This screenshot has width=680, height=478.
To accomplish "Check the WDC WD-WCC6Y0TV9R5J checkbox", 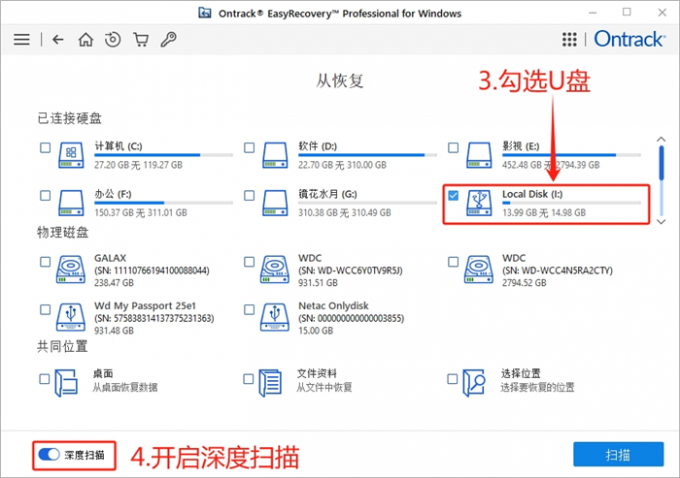I will click(249, 262).
